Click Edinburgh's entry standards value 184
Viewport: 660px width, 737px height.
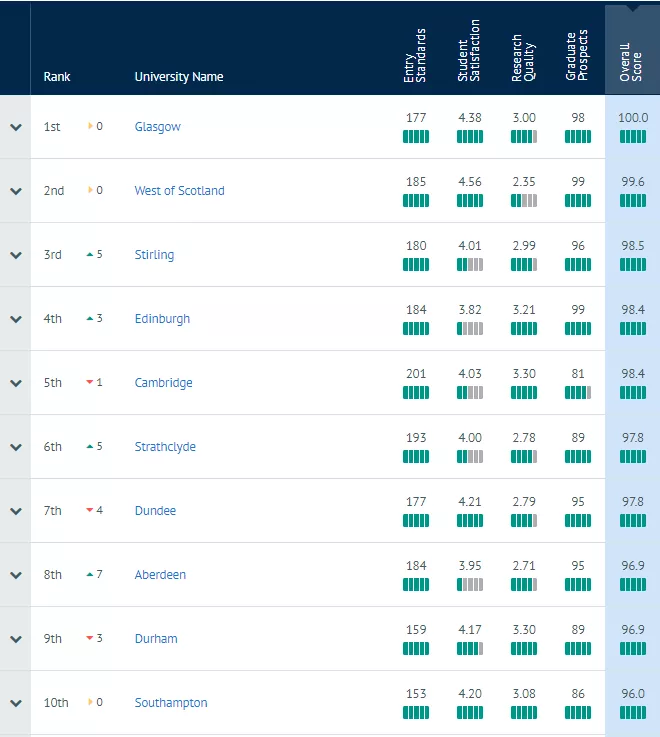point(416,310)
